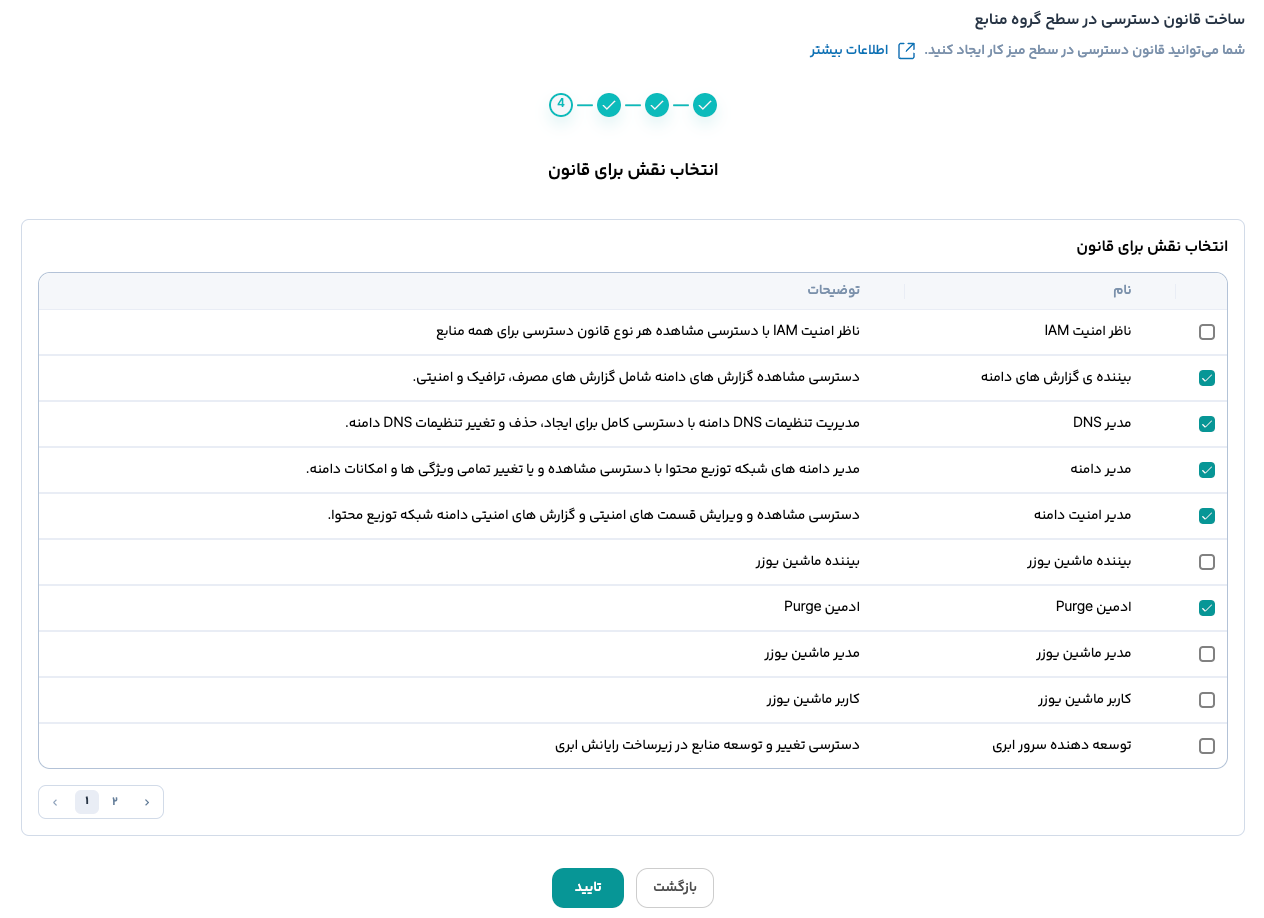Click the first completed step at stepper's right end
The width and height of the screenshot is (1264, 918).
pos(705,105)
